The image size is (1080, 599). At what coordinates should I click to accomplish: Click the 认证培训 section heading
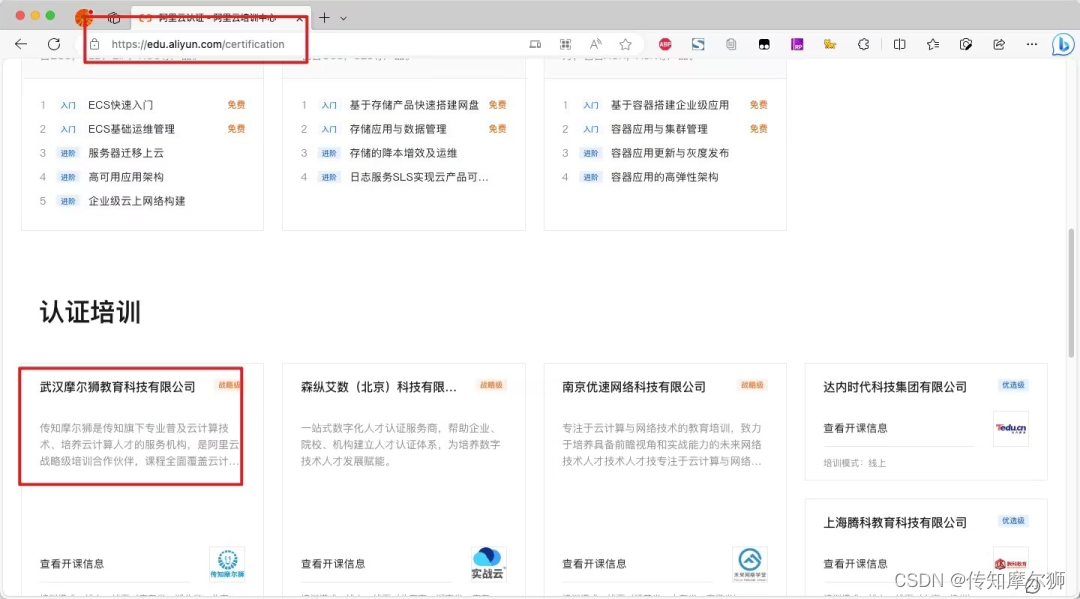(90, 312)
